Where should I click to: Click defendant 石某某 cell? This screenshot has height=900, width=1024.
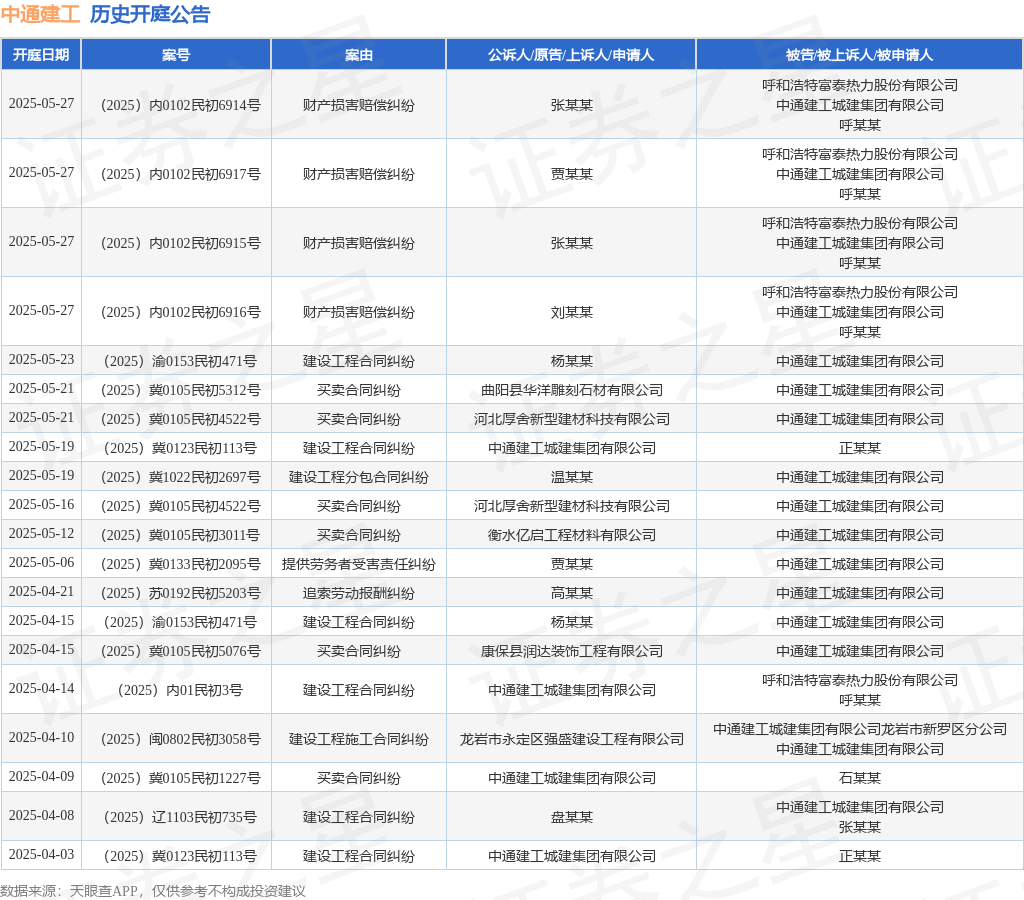tap(859, 779)
